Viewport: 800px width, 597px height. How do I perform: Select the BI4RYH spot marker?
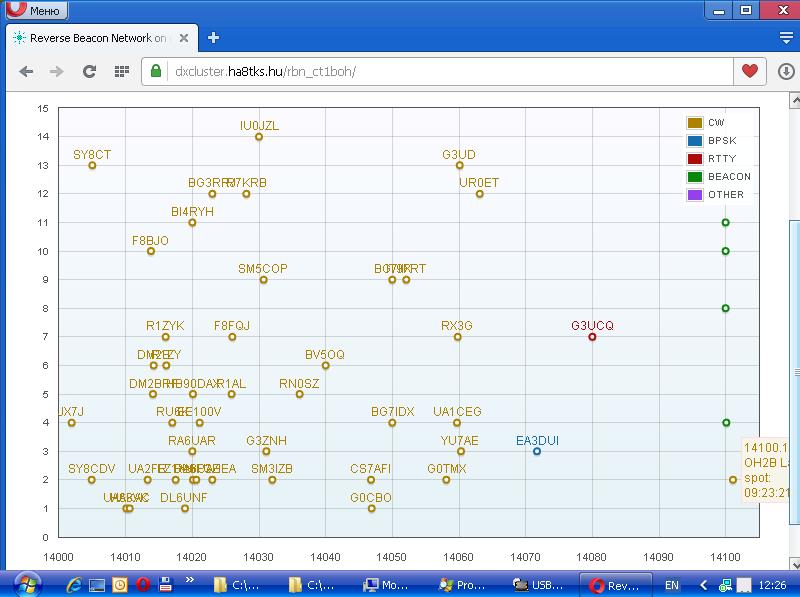tap(192, 222)
